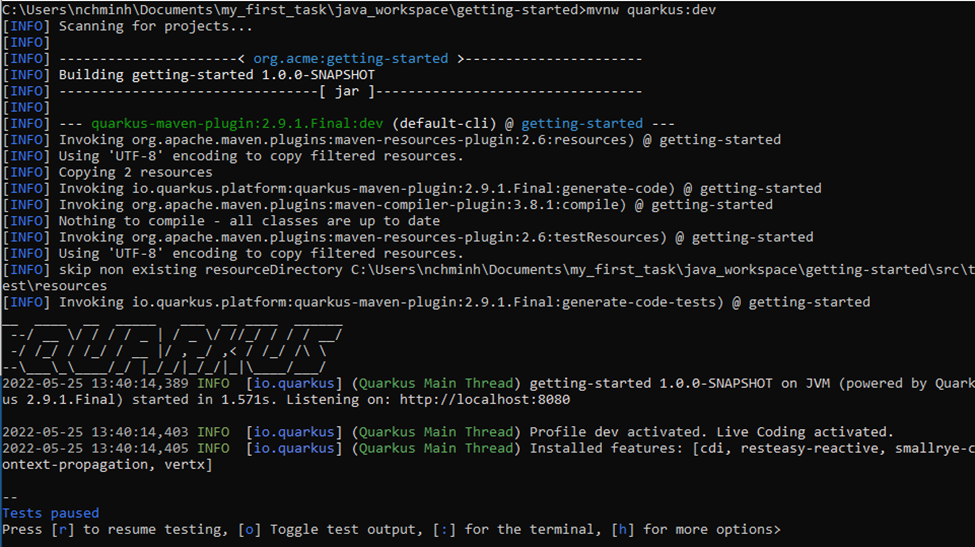Screen dimensions: 975x547
Task: Click 'maven-resources-plugin:2.6:testResources)' text
Action: tap(501, 237)
